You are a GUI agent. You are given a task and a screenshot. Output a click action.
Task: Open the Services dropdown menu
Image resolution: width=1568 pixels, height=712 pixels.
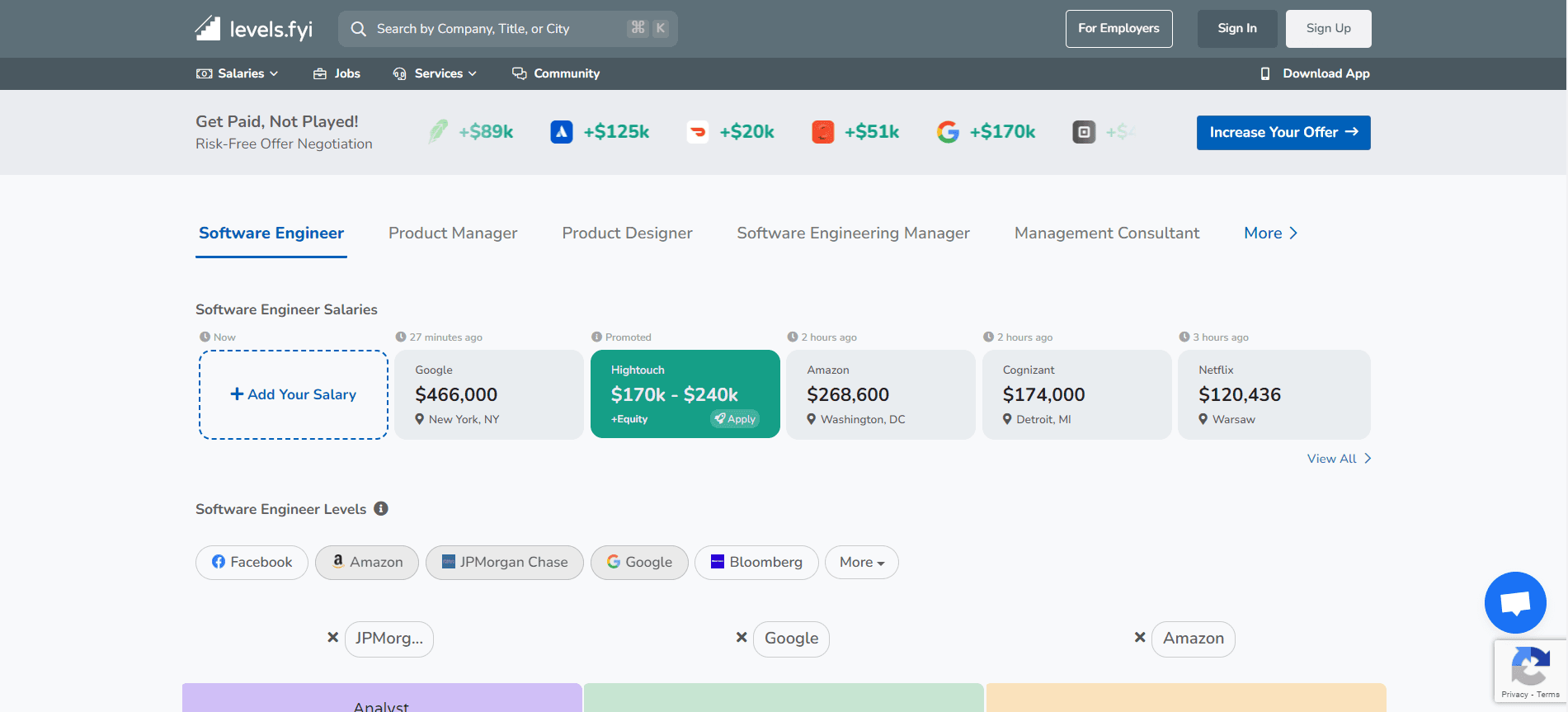coord(435,73)
